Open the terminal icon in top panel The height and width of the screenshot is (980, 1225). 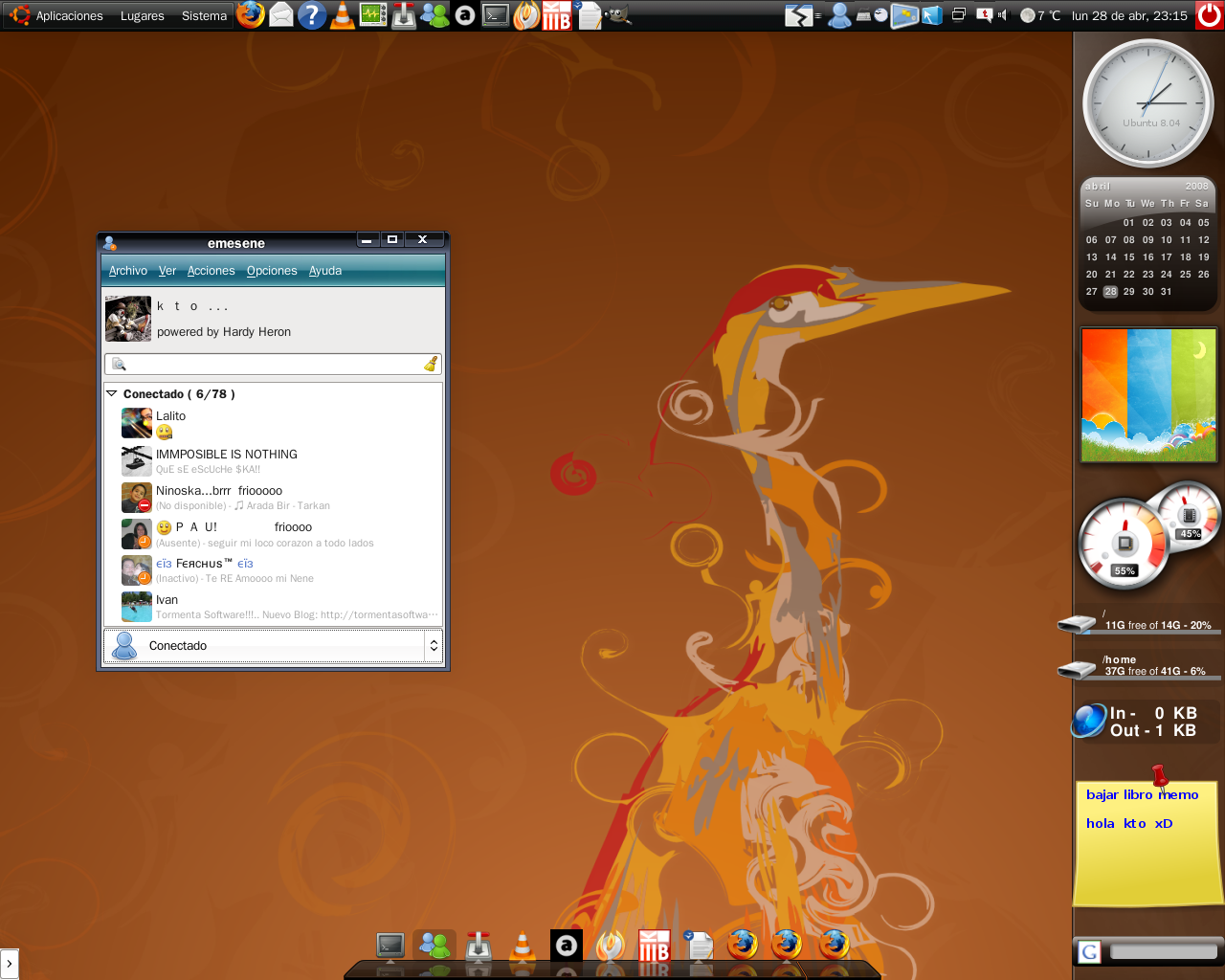495,15
